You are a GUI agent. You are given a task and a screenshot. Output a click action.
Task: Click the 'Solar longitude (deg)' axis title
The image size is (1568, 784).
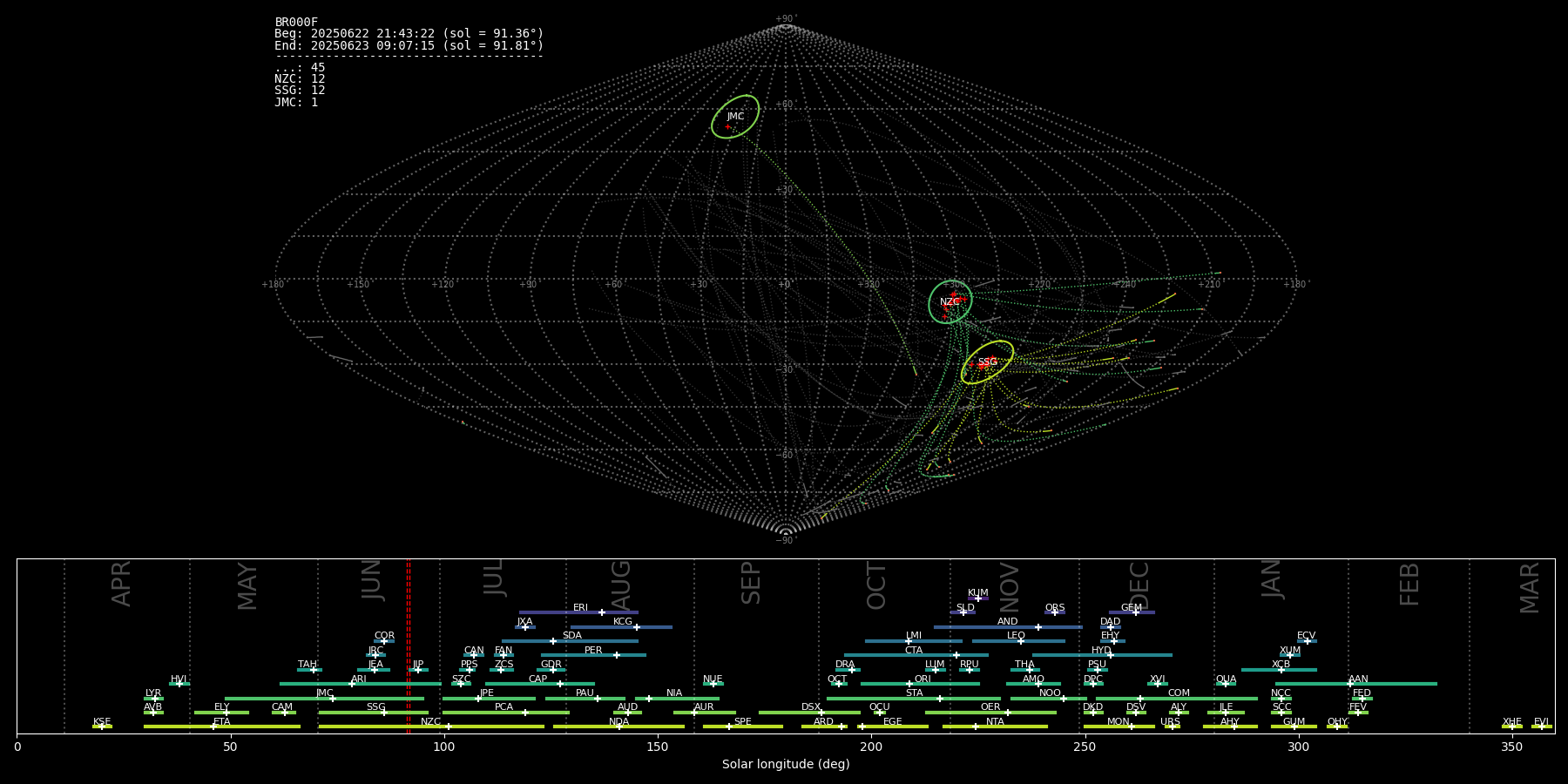786,764
